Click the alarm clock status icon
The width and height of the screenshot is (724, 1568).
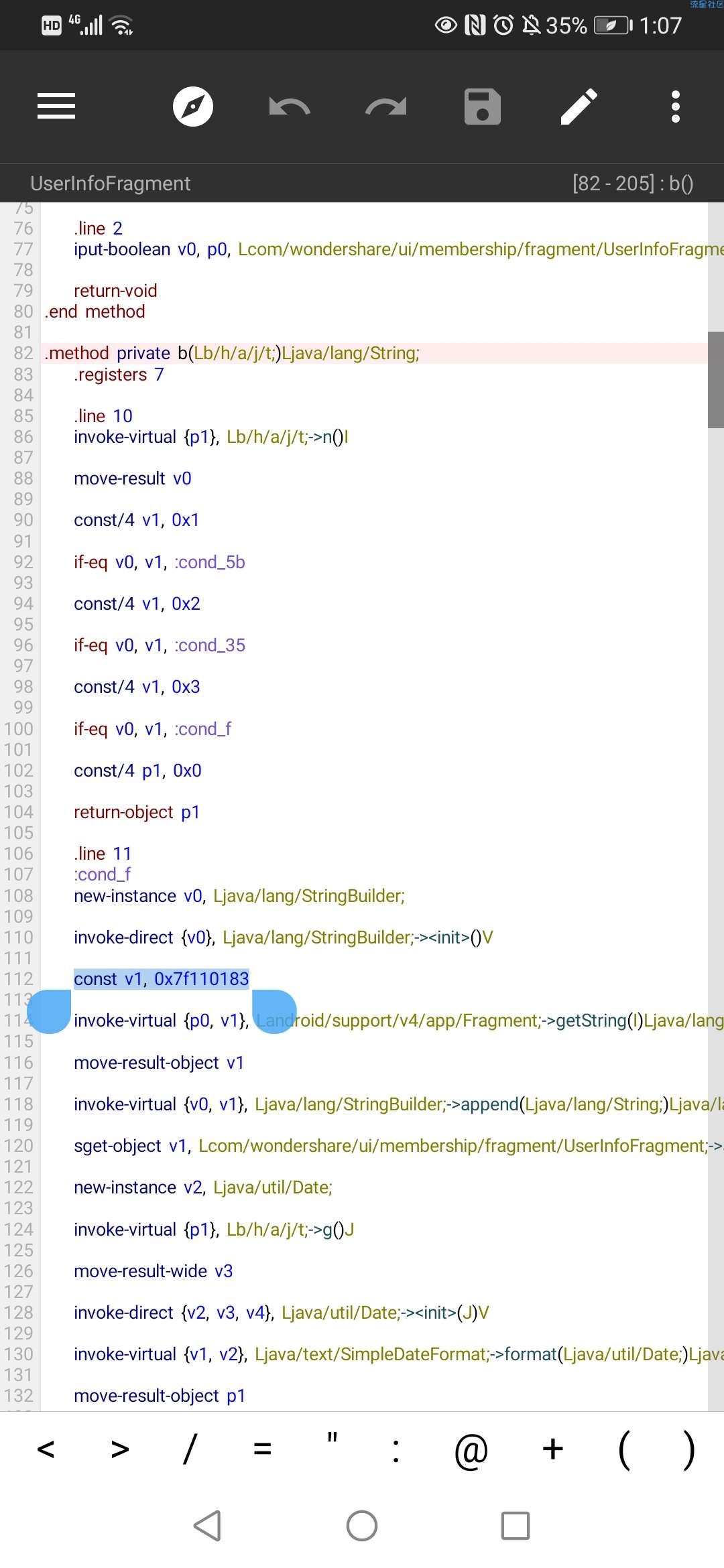(503, 25)
